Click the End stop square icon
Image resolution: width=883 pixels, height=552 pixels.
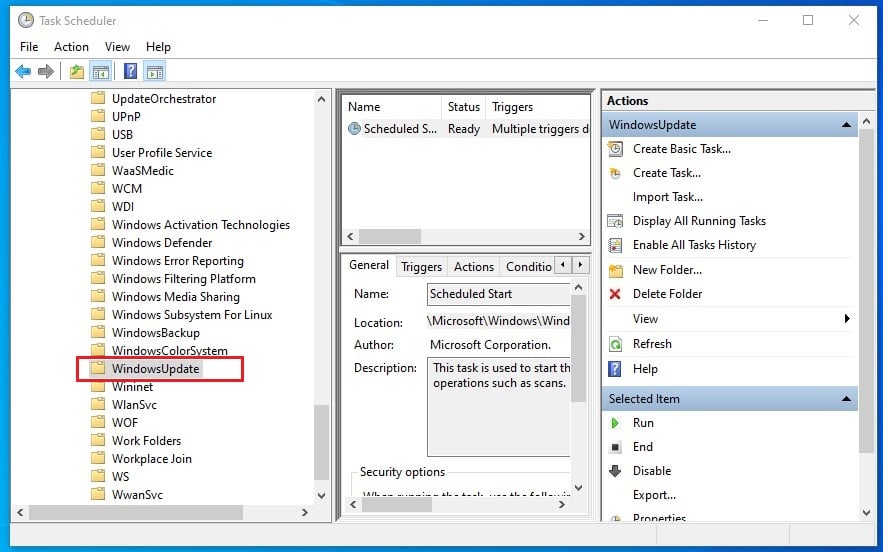pyautogui.click(x=616, y=447)
